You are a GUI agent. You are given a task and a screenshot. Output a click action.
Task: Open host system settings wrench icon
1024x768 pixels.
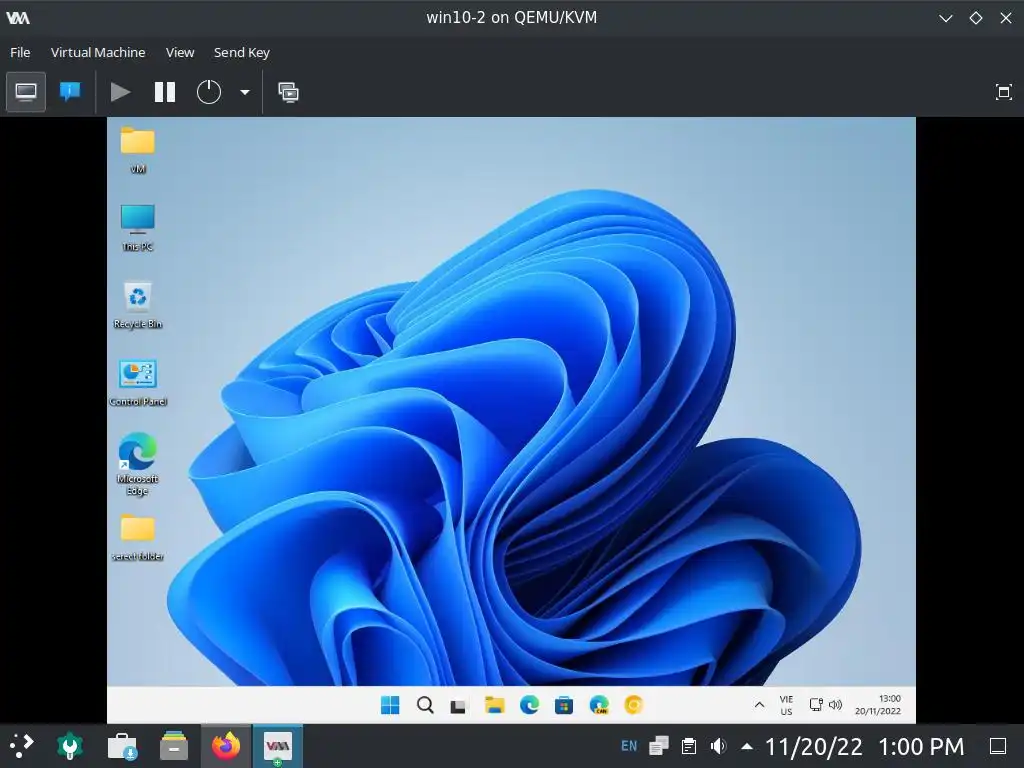pyautogui.click(x=70, y=745)
